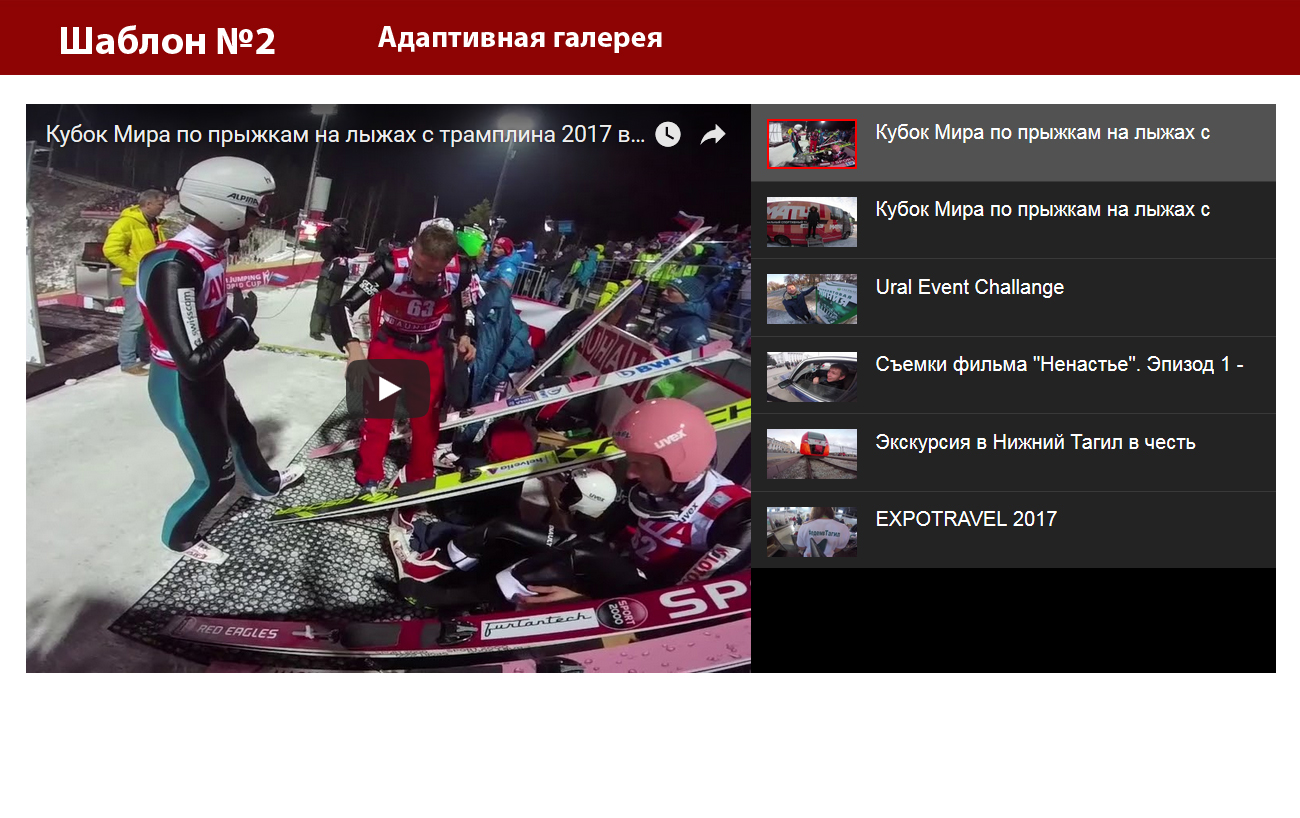Image resolution: width=1300 pixels, height=818 pixels.
Task: Click the Watch later clock icon
Action: [668, 134]
